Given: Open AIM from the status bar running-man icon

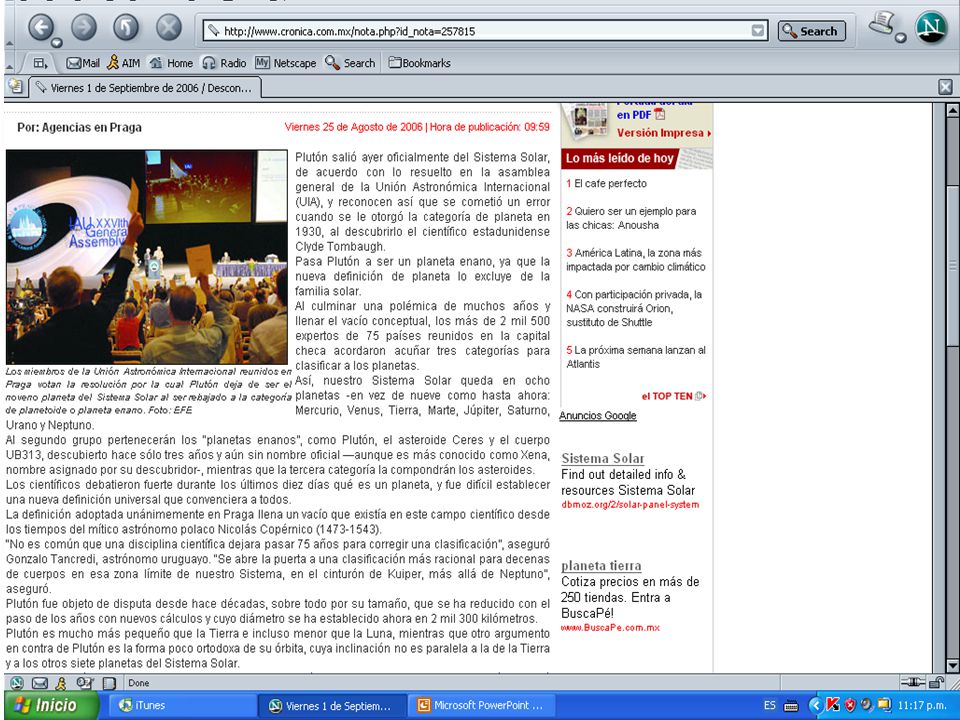Looking at the screenshot, I should pyautogui.click(x=61, y=683).
